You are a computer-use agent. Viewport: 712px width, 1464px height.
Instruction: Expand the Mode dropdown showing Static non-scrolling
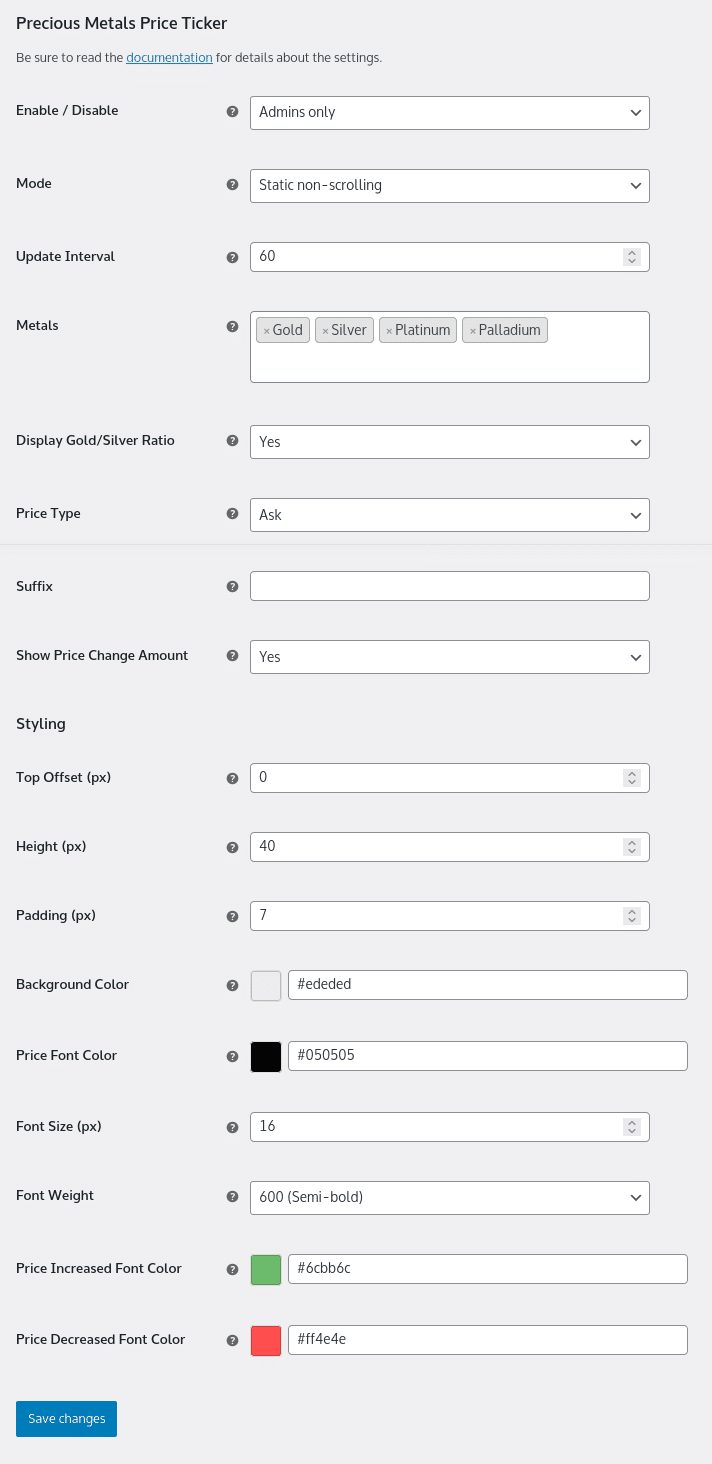pyautogui.click(x=450, y=186)
